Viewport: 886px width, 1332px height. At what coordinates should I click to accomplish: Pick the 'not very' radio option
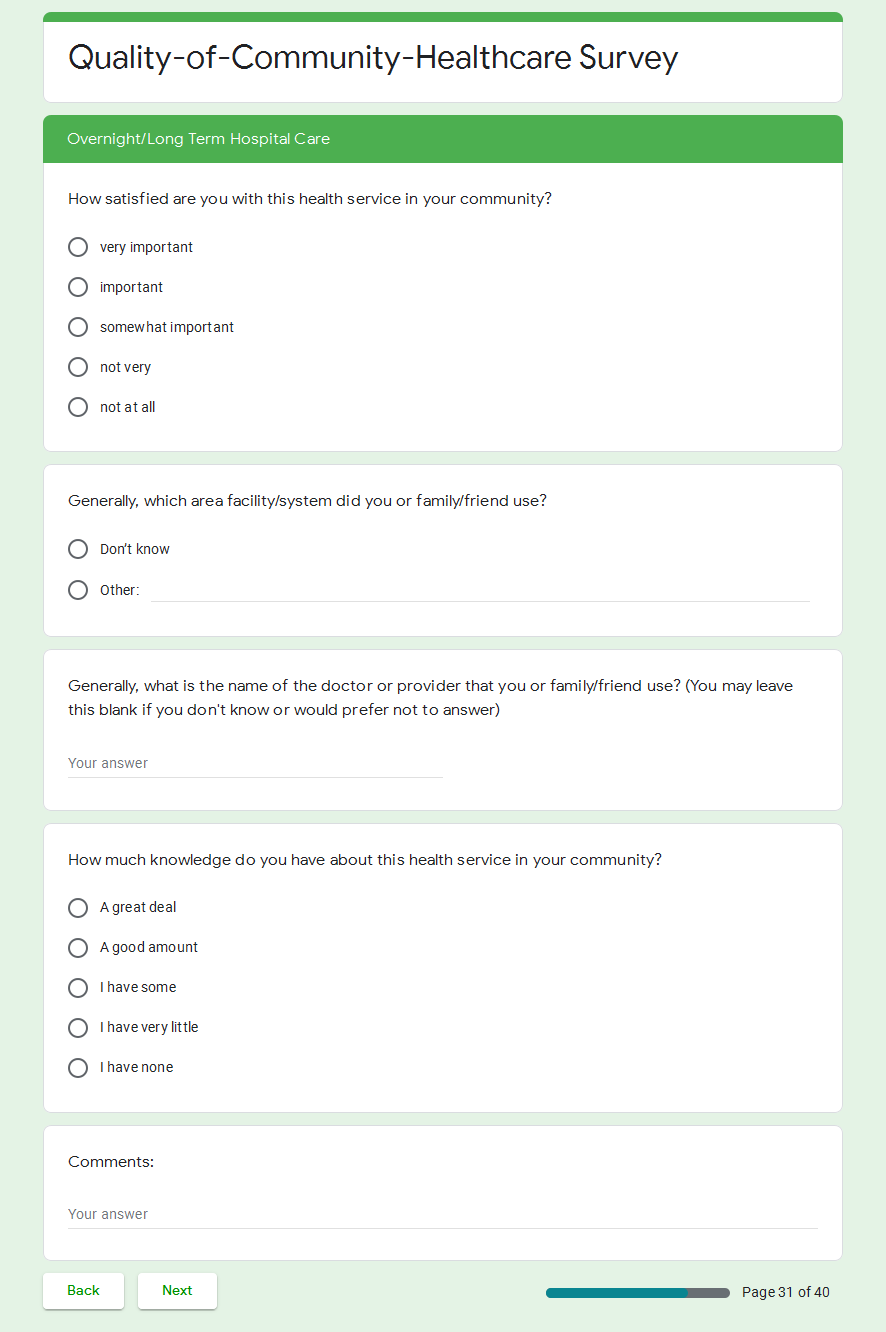coord(78,367)
